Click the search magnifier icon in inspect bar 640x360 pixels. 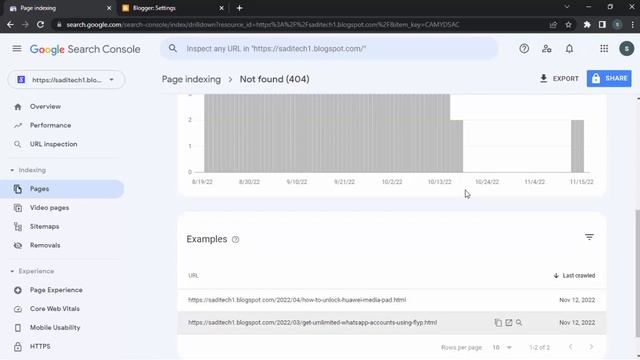tap(173, 49)
